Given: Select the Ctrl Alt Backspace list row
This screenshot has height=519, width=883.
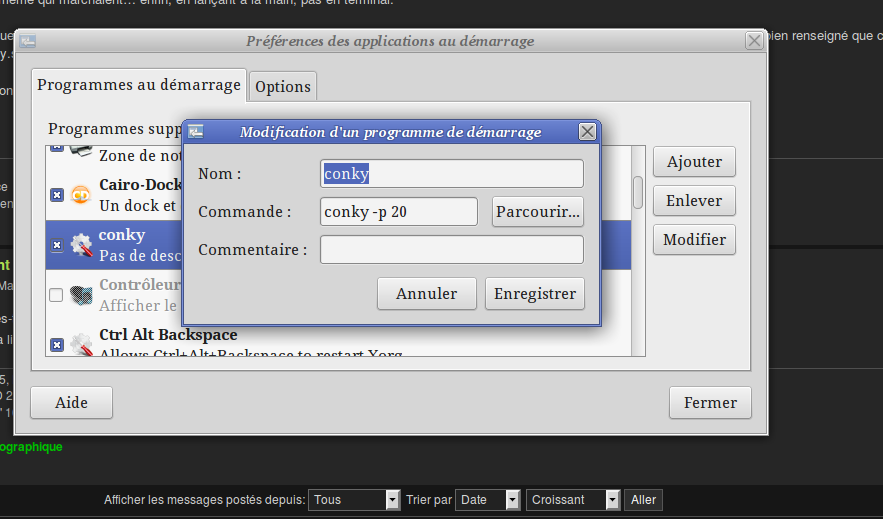Looking at the screenshot, I should (x=338, y=344).
